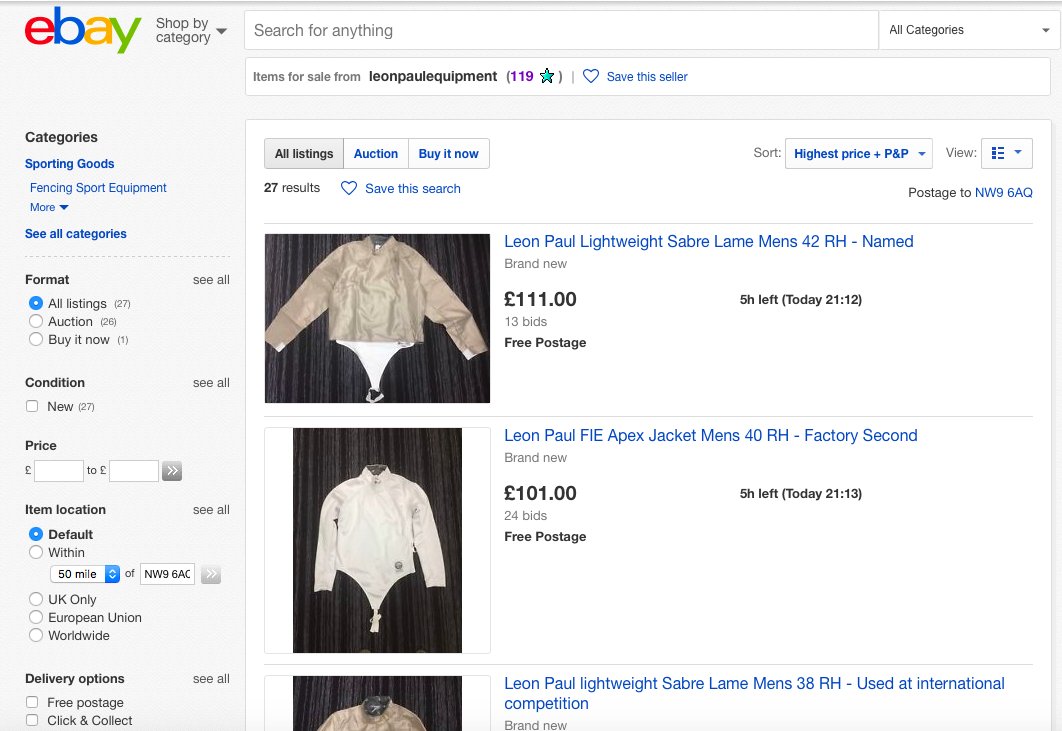Open Lightweight Sabre Lame Mens 42 listing
The image size is (1062, 731).
(x=708, y=241)
